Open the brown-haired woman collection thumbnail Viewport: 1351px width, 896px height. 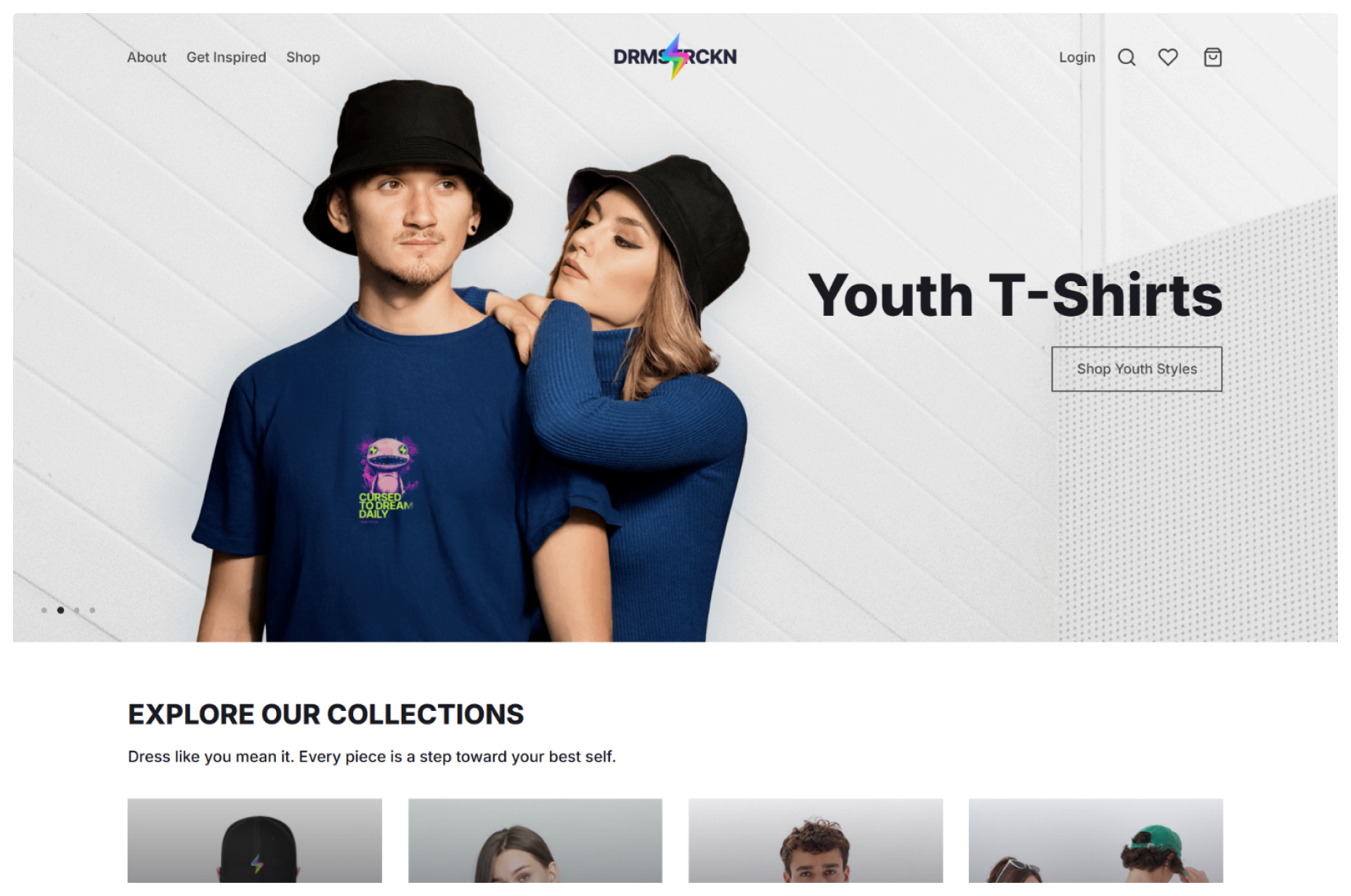pyautogui.click(x=535, y=841)
